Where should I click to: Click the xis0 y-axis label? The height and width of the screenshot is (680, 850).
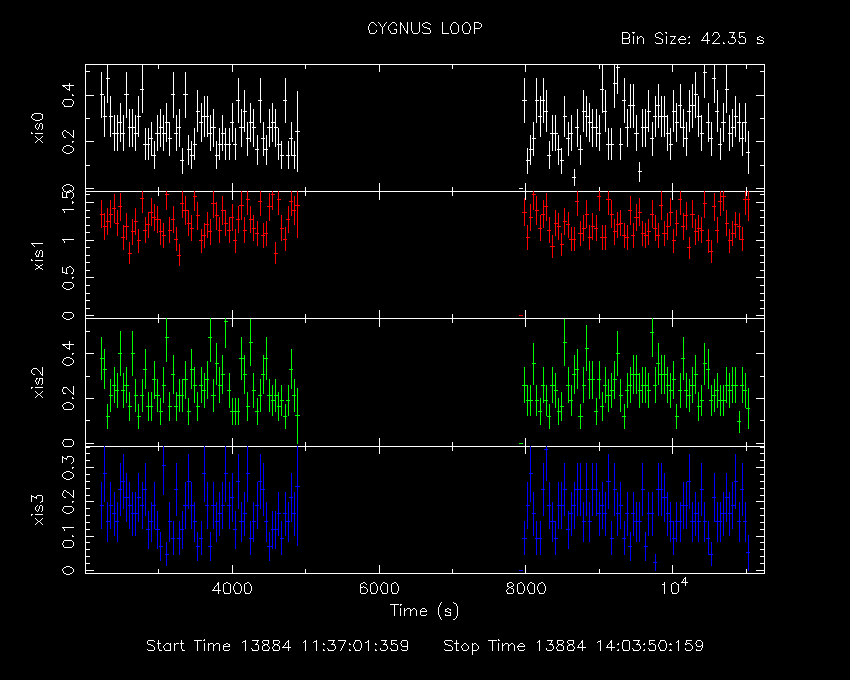click(38, 128)
